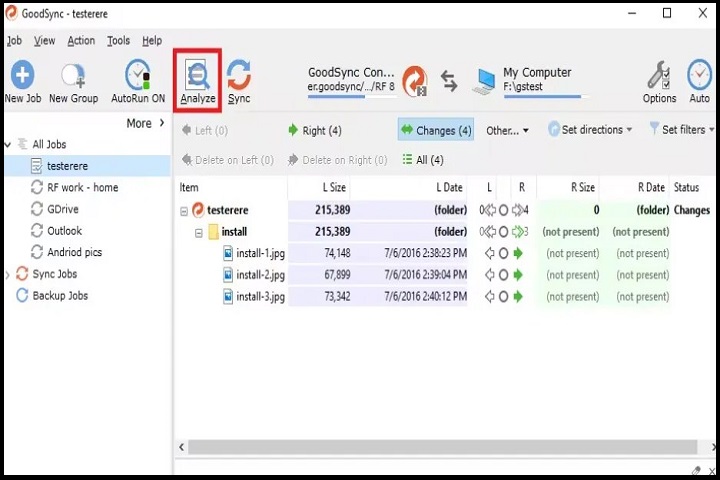Image resolution: width=720 pixels, height=480 pixels.
Task: Click the Auto clock icon
Action: tap(699, 76)
